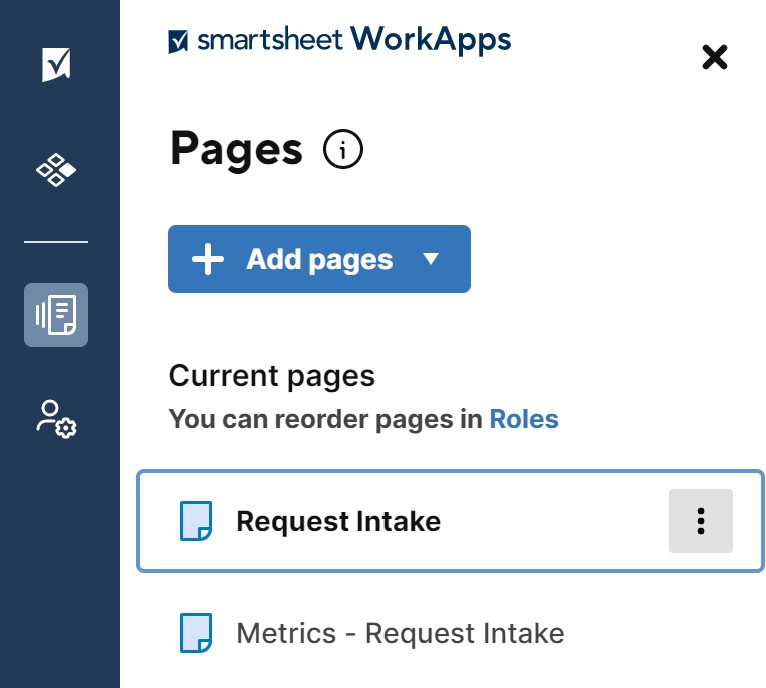Close the Pages panel
The width and height of the screenshot is (766, 688).
point(714,57)
